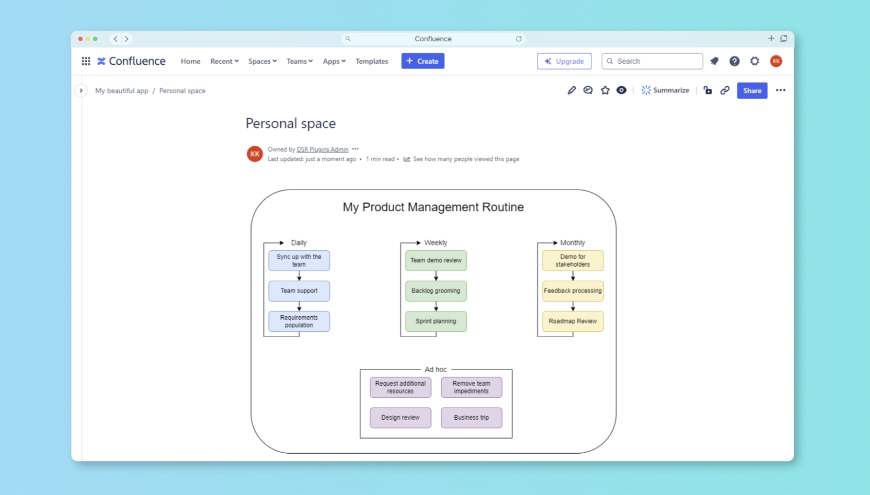Open Personal space breadcrumb link
This screenshot has height=495, width=870.
(182, 90)
